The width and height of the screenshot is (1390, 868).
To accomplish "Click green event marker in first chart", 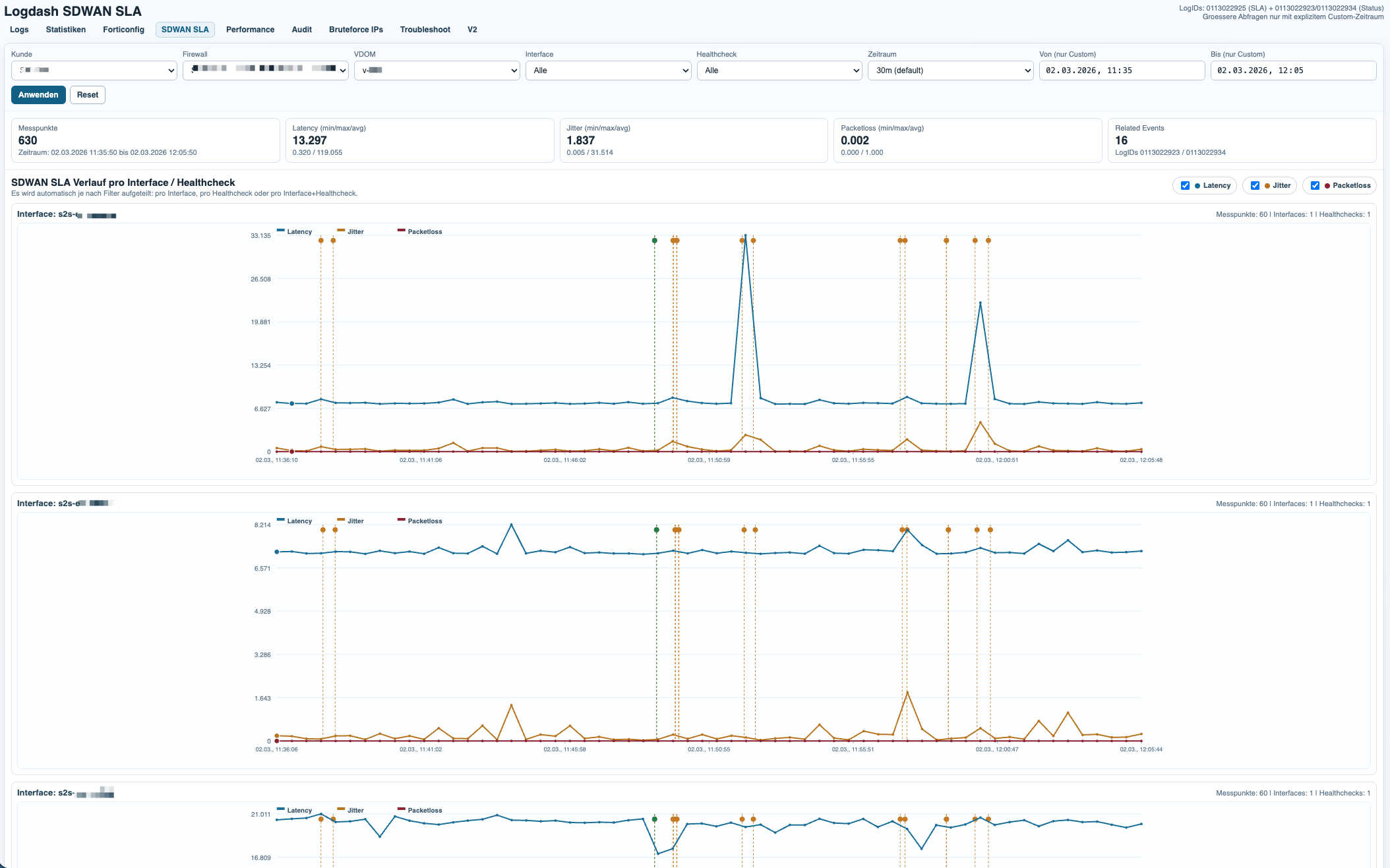I will 654,241.
